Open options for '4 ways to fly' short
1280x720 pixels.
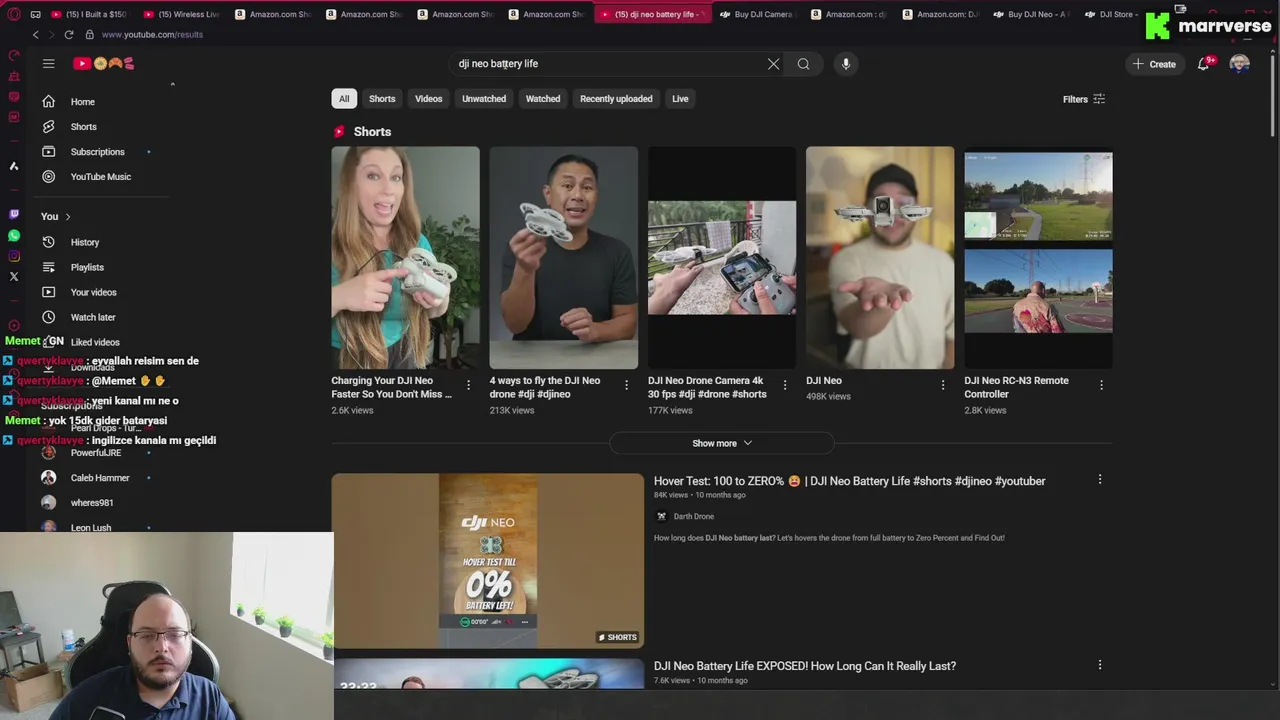click(x=627, y=385)
